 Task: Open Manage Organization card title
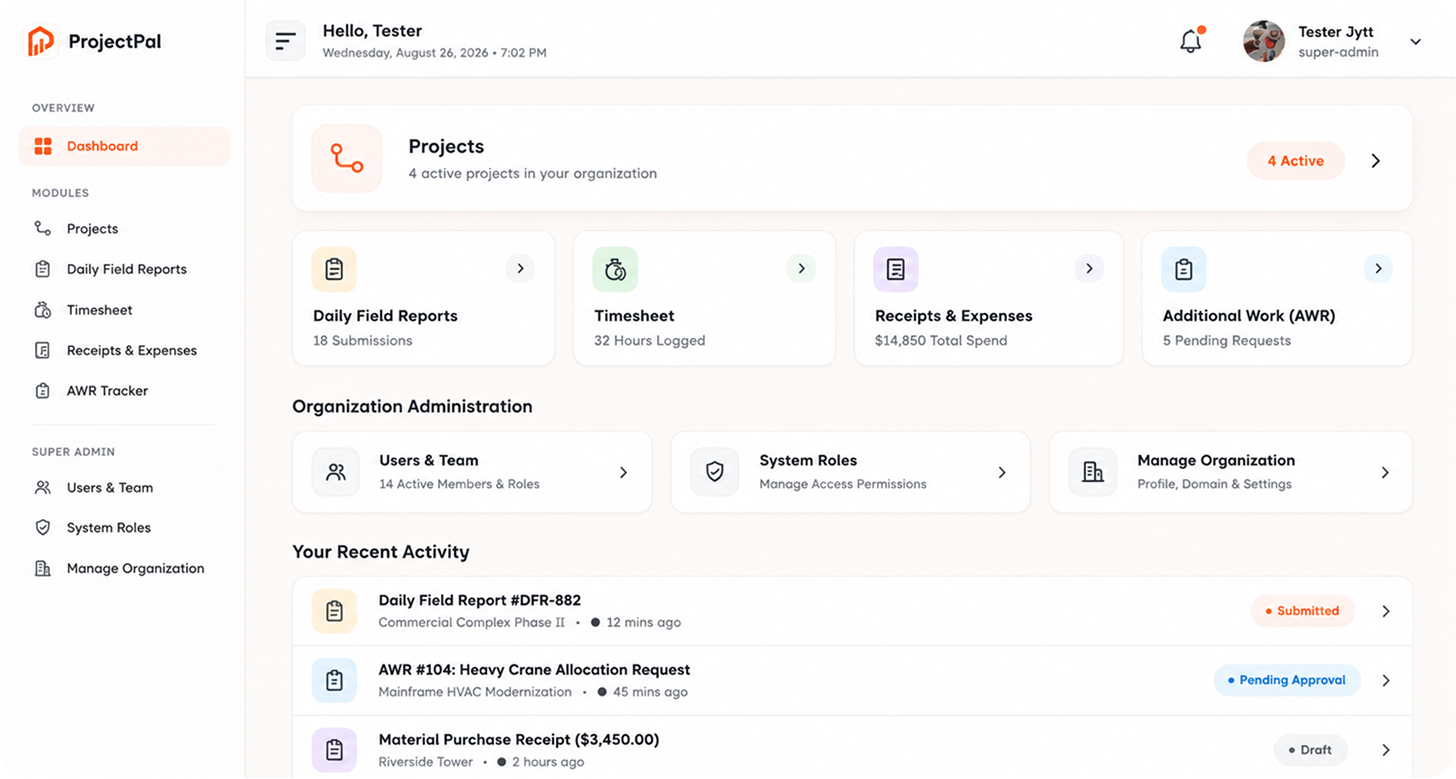click(x=1216, y=461)
